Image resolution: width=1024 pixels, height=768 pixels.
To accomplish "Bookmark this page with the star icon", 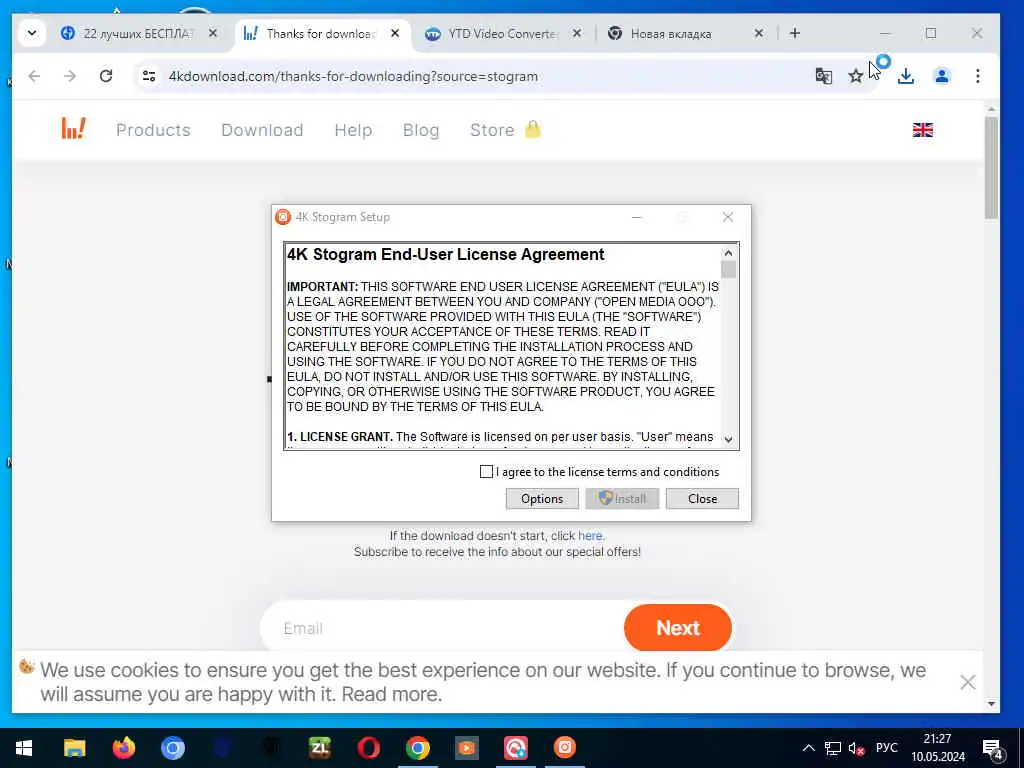I will 856,76.
